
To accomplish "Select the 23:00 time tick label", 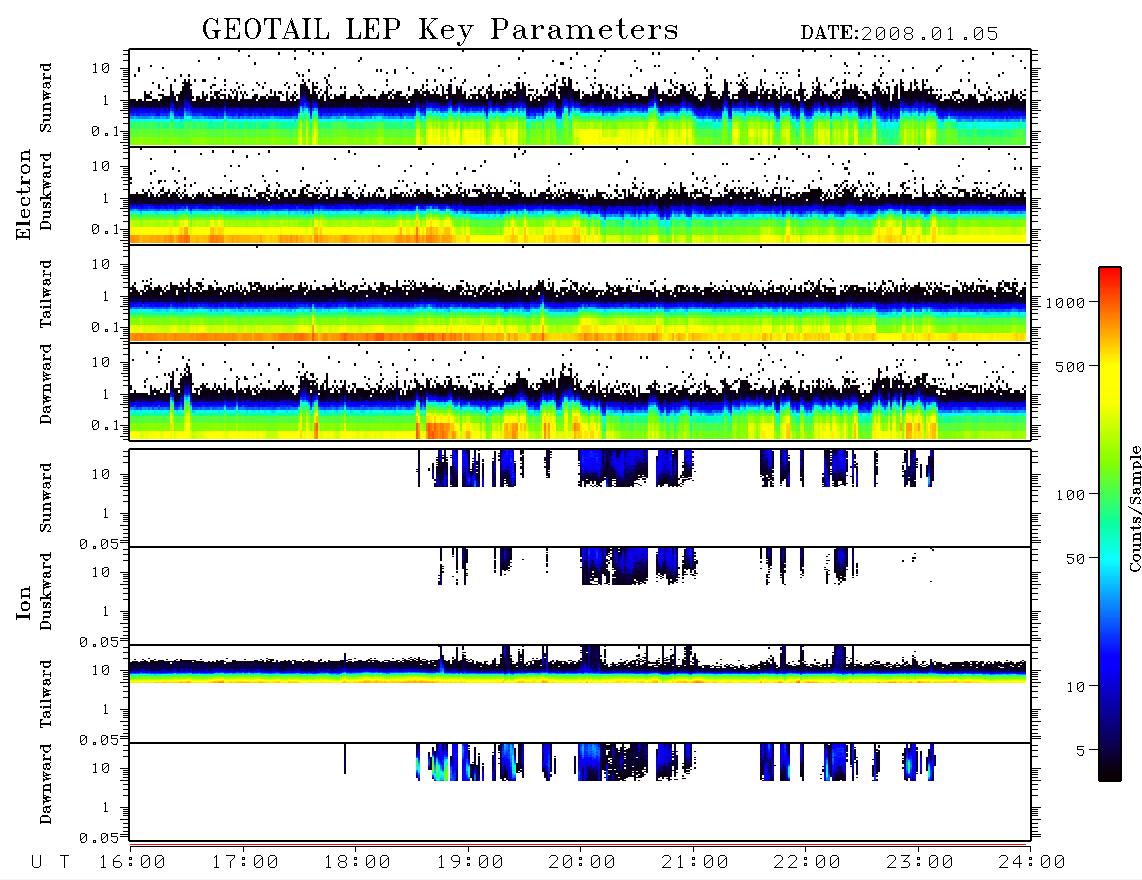I will click(x=920, y=862).
